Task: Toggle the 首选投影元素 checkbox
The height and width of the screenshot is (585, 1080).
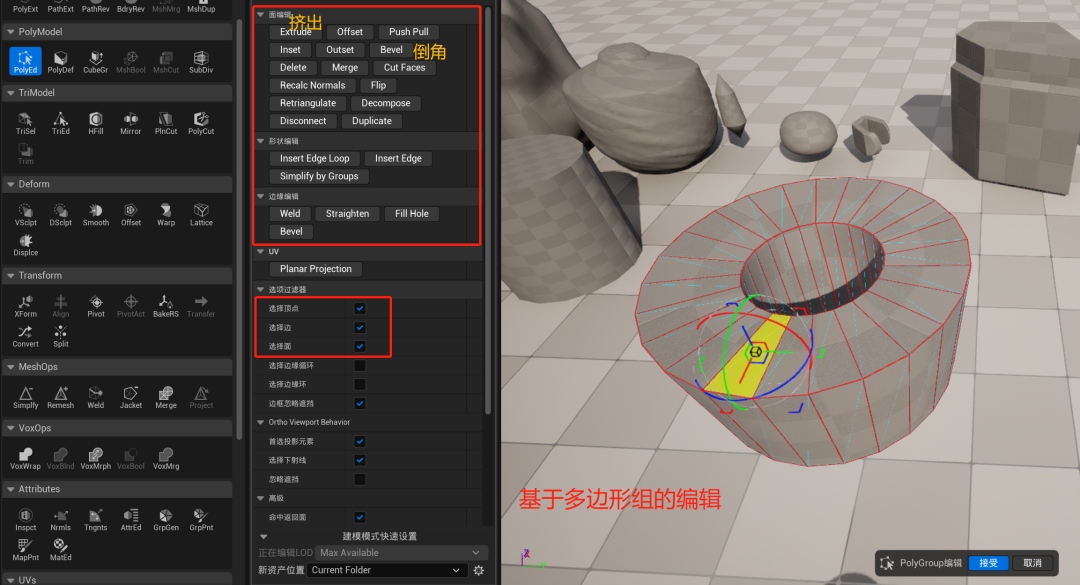Action: pos(360,441)
